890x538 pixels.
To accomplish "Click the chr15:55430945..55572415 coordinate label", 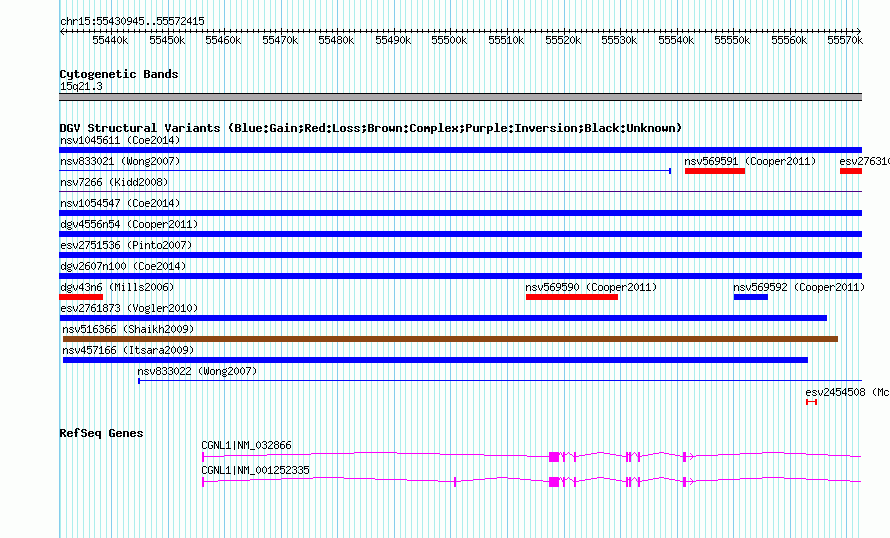I will (132, 21).
